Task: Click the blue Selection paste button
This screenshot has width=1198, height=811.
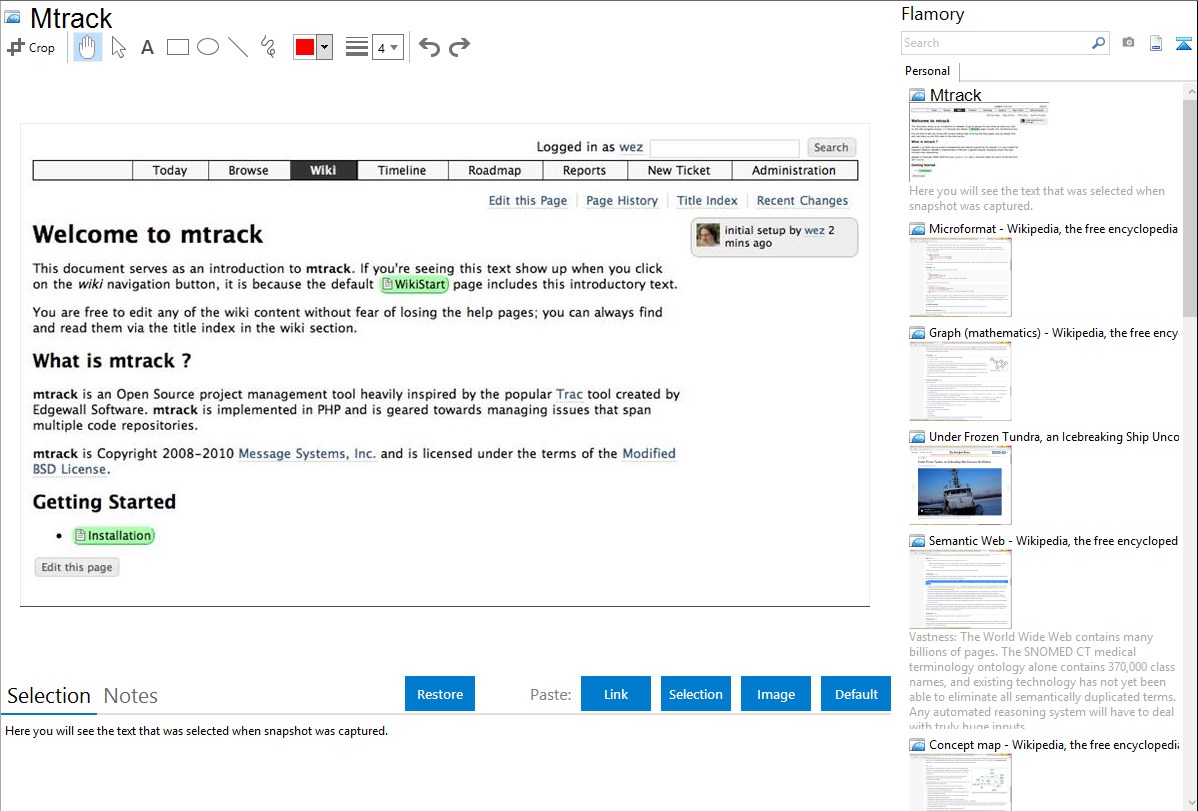Action: [696, 694]
